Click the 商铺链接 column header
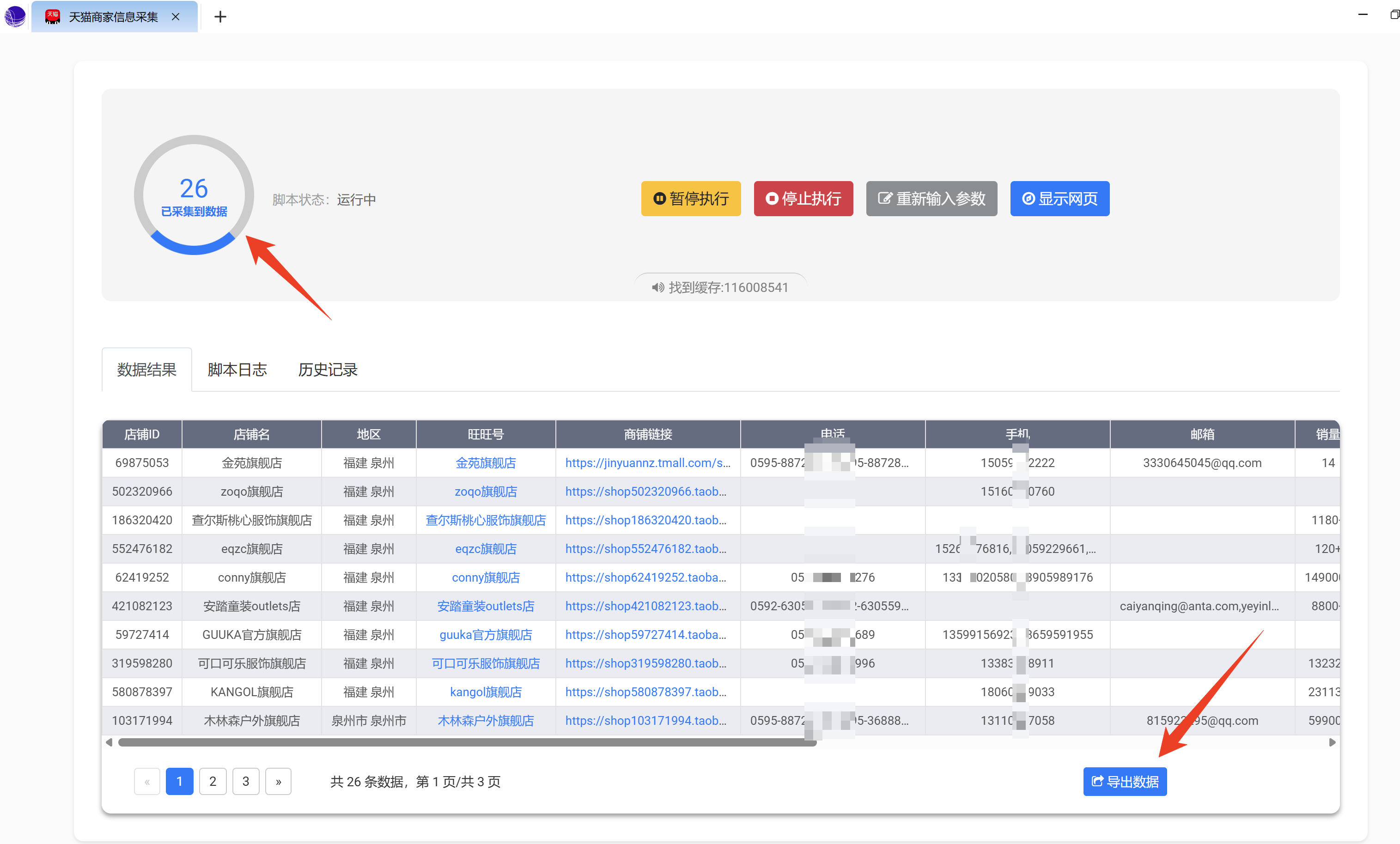The height and width of the screenshot is (844, 1400). point(648,435)
